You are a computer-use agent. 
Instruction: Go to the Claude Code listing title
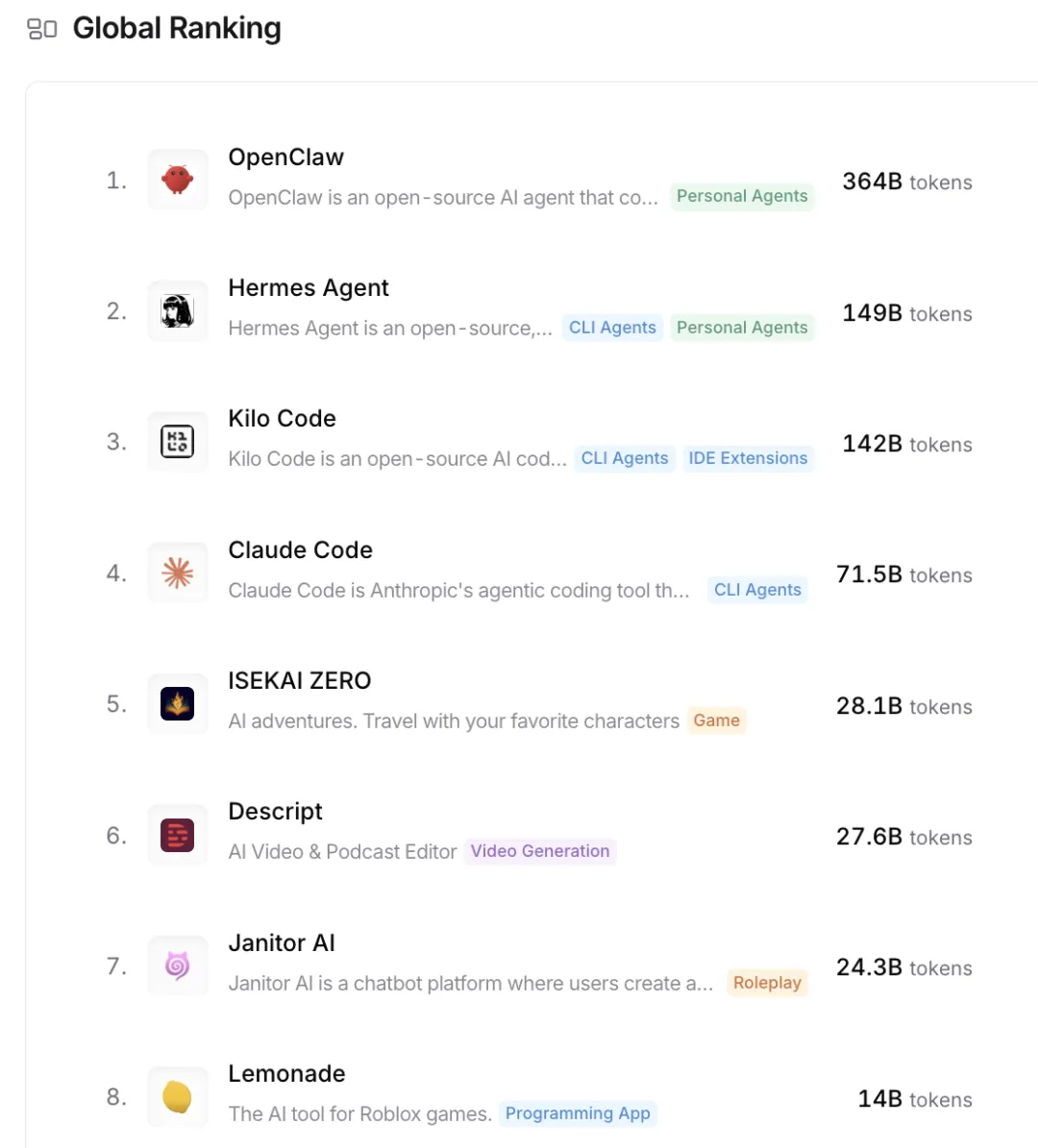click(300, 550)
